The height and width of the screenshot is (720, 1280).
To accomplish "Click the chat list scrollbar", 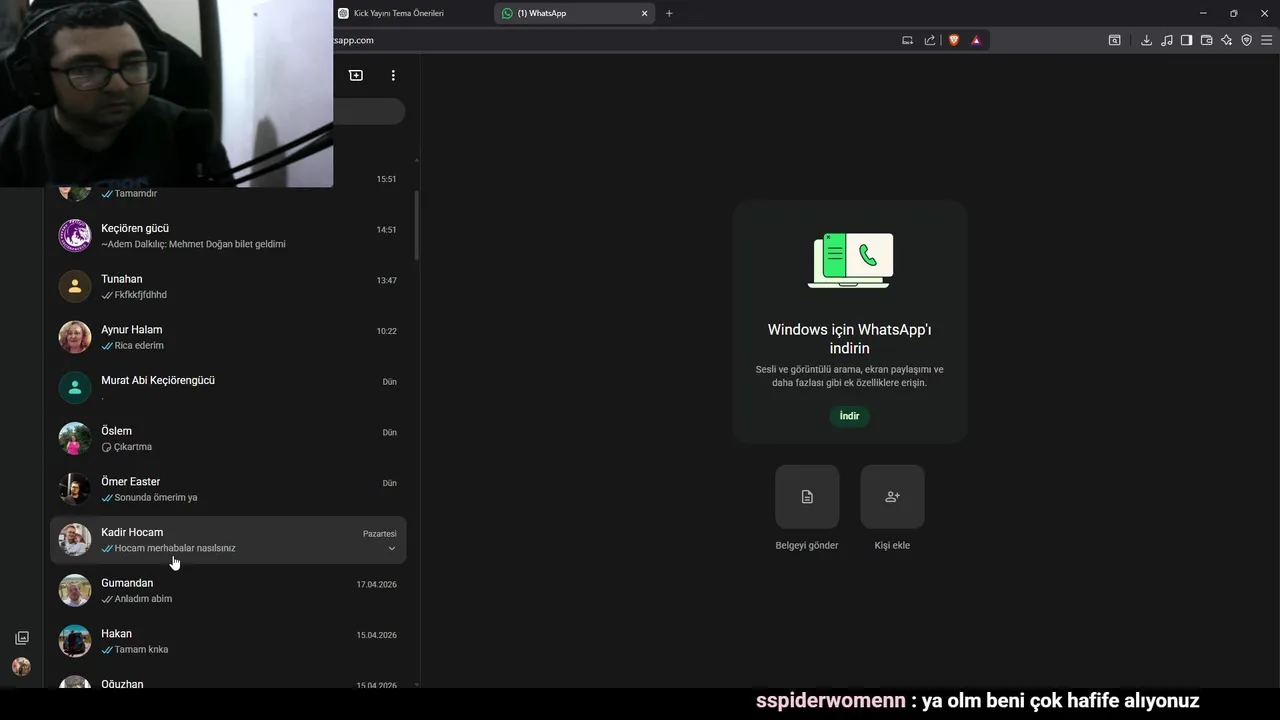I will [416, 225].
